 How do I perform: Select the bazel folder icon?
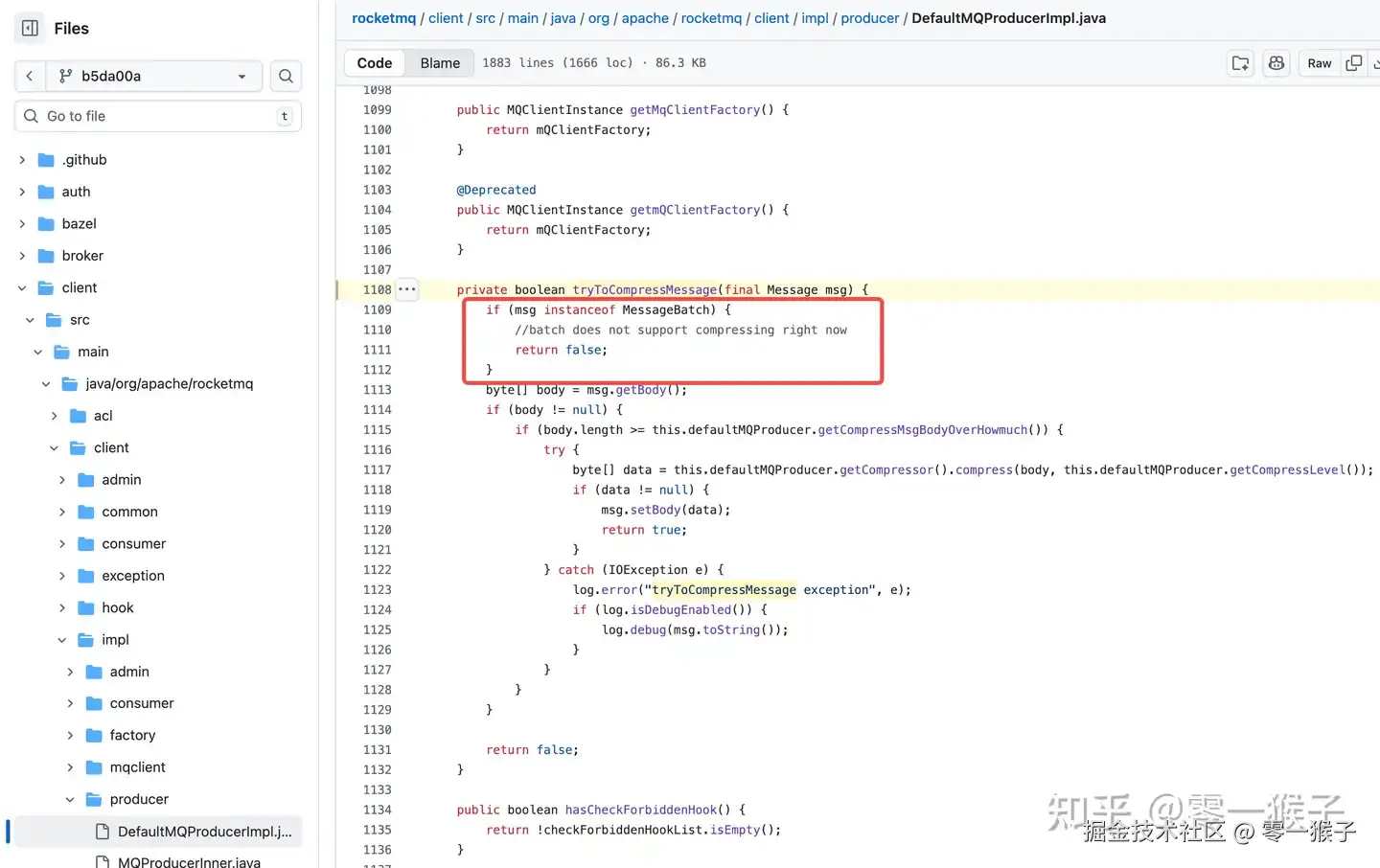[46, 224]
